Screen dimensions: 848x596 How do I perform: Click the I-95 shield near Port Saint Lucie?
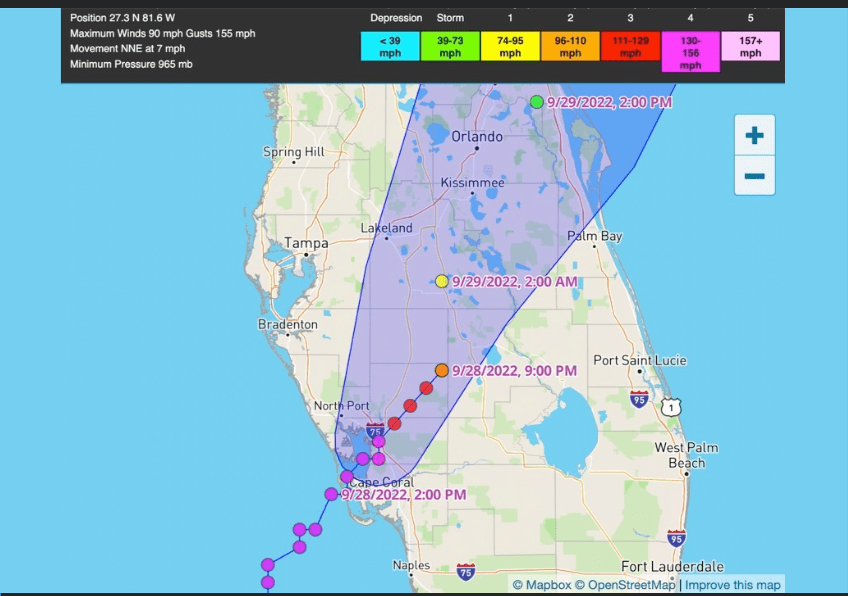click(639, 400)
